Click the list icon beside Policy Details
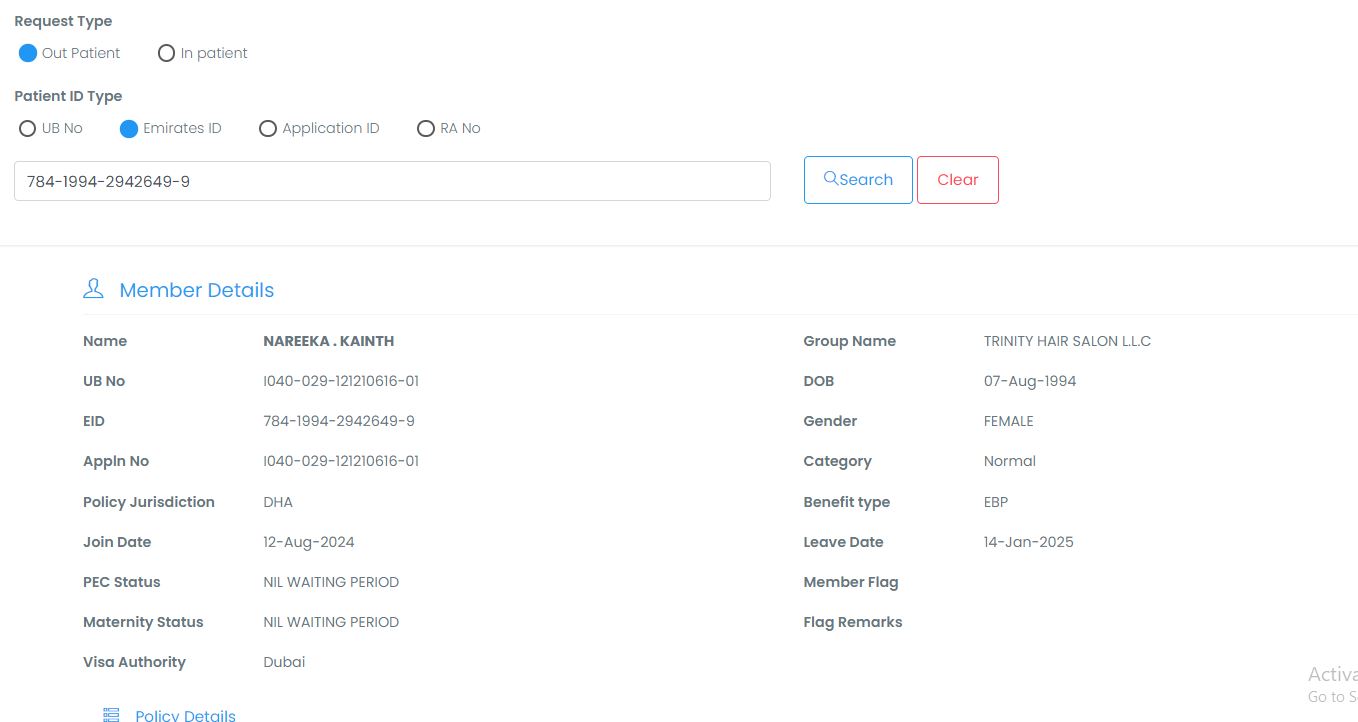 [x=111, y=715]
